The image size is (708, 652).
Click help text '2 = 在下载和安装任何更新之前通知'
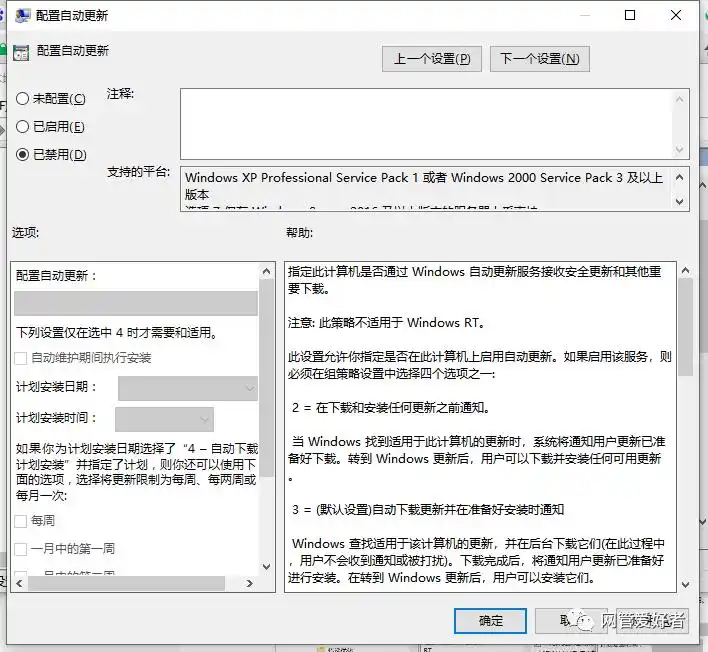391,408
